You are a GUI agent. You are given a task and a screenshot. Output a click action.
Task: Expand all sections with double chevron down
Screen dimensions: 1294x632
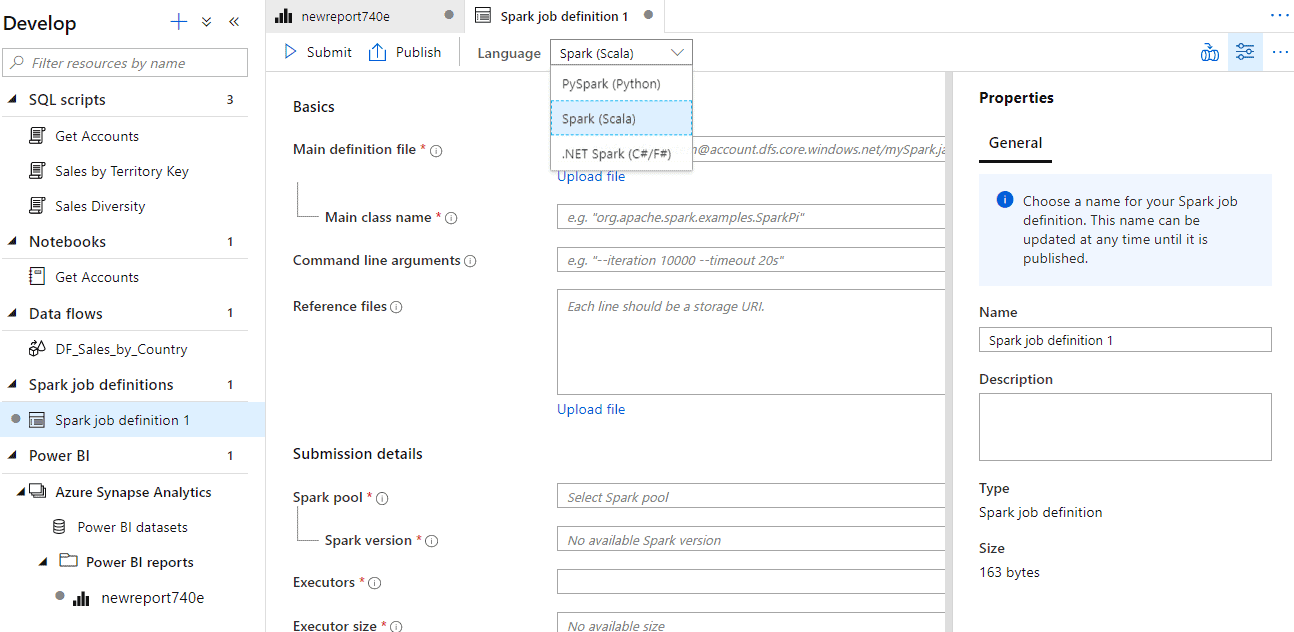coord(207,22)
